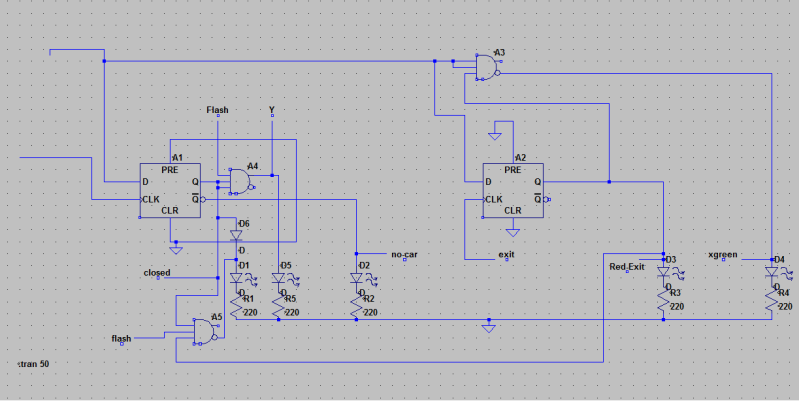
Task: Click the D6 diode label
Action: pyautogui.click(x=245, y=224)
